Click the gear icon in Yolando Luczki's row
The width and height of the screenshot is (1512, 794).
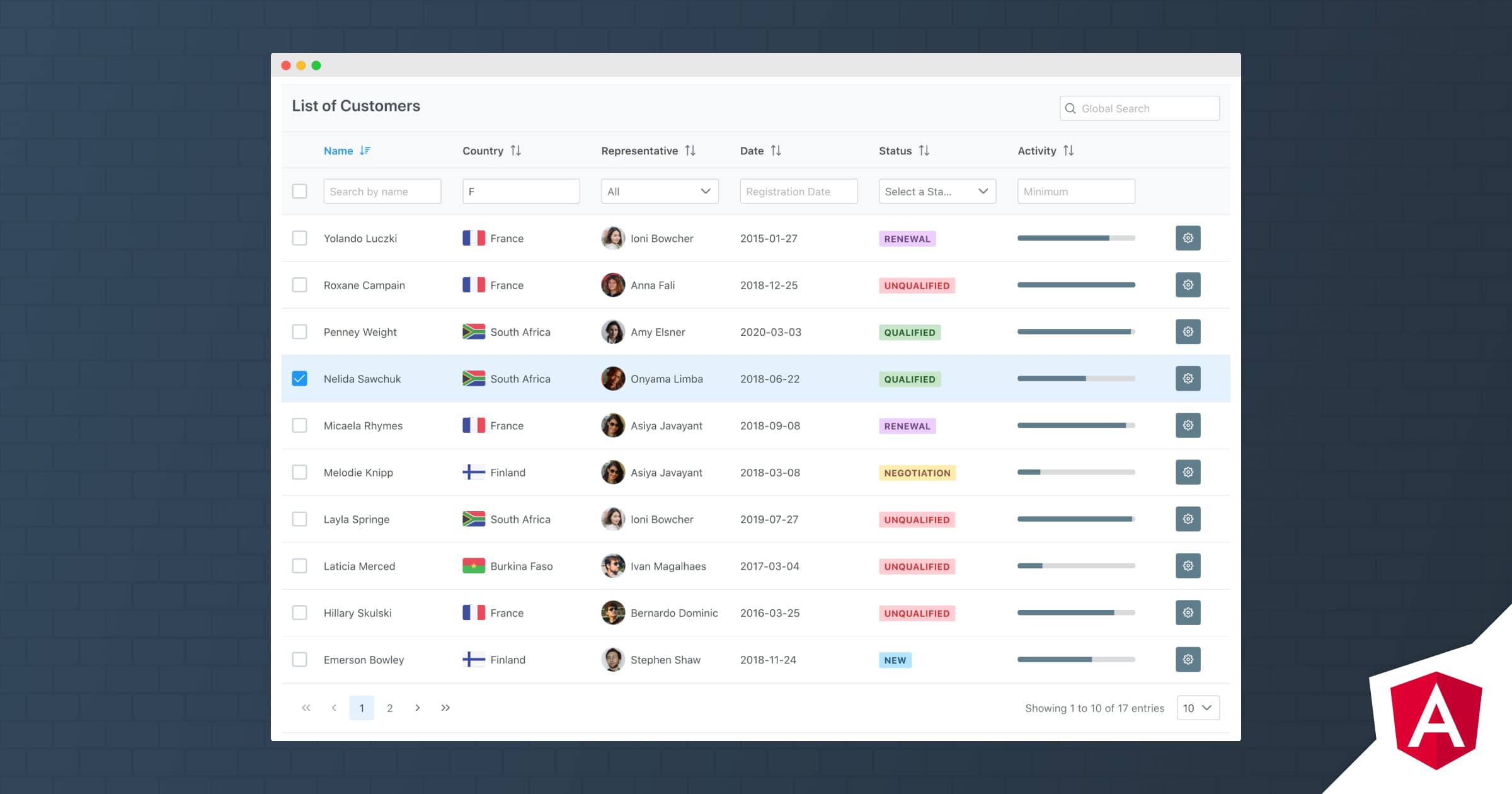pos(1188,238)
